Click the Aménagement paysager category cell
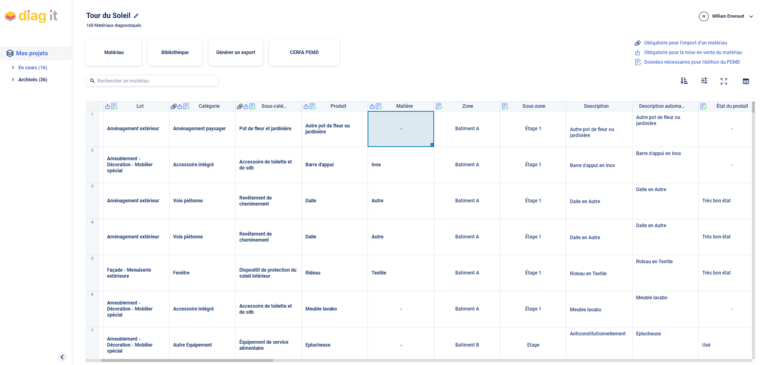The height and width of the screenshot is (365, 768). (x=202, y=129)
